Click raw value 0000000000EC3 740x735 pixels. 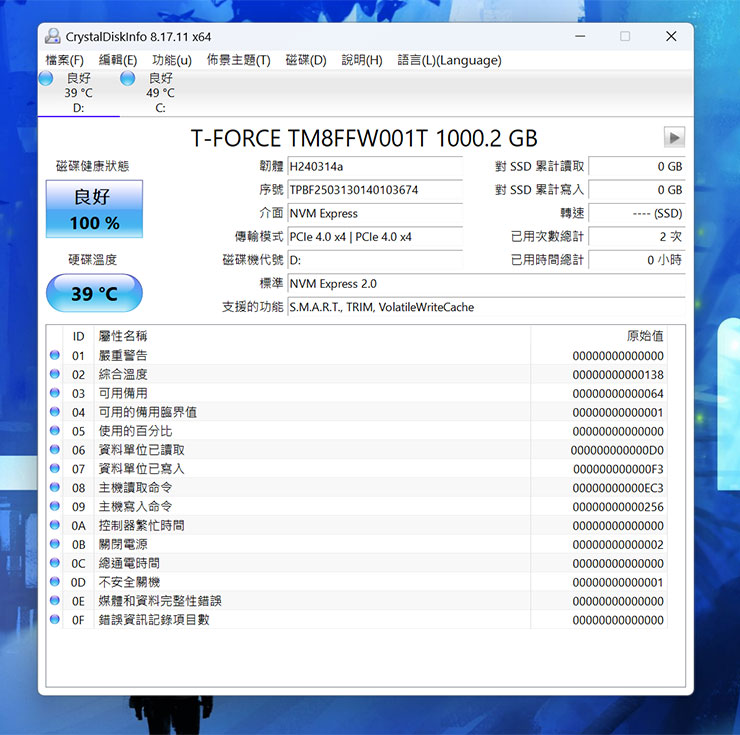pyautogui.click(x=618, y=488)
